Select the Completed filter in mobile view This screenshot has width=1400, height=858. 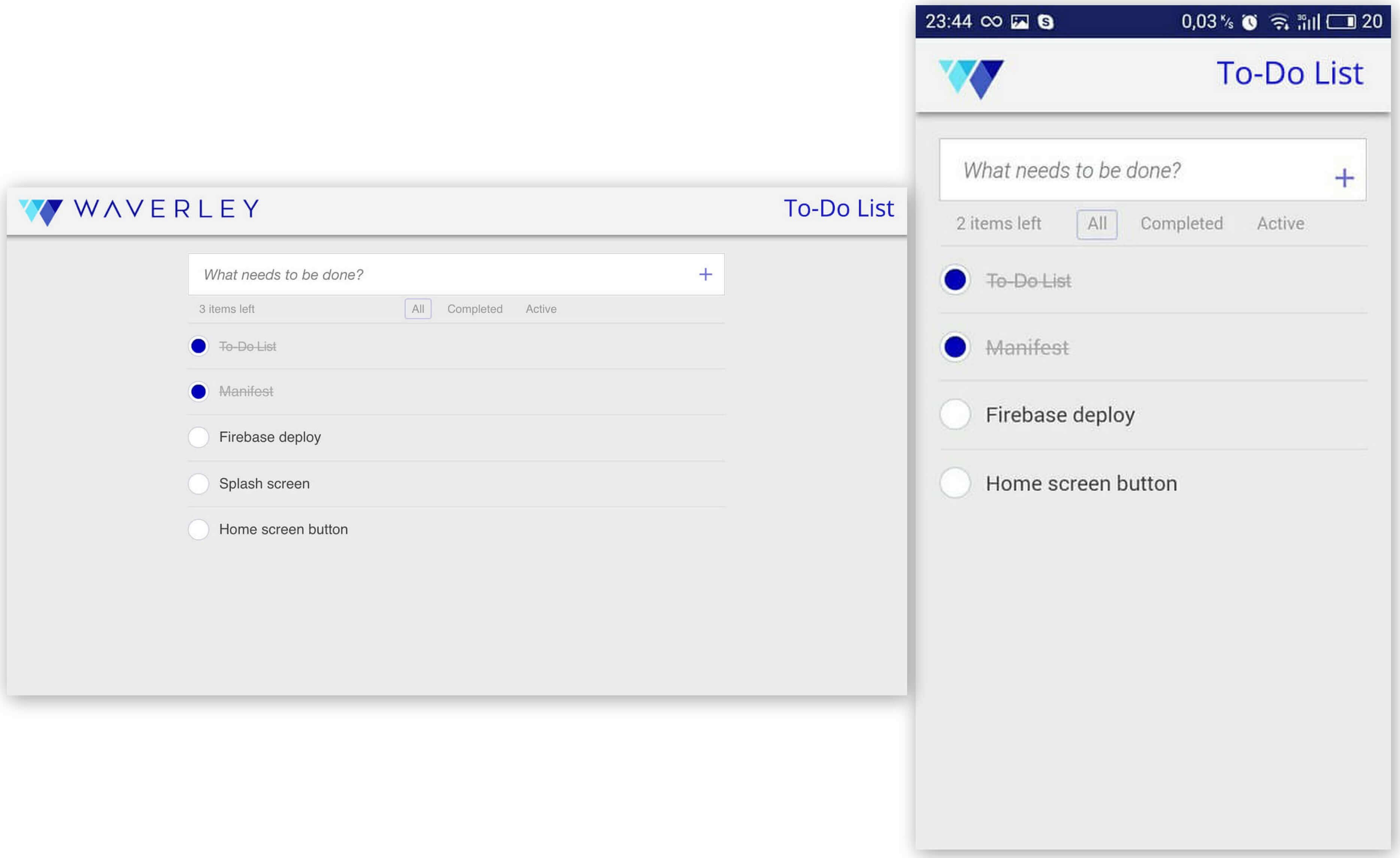(x=1182, y=224)
